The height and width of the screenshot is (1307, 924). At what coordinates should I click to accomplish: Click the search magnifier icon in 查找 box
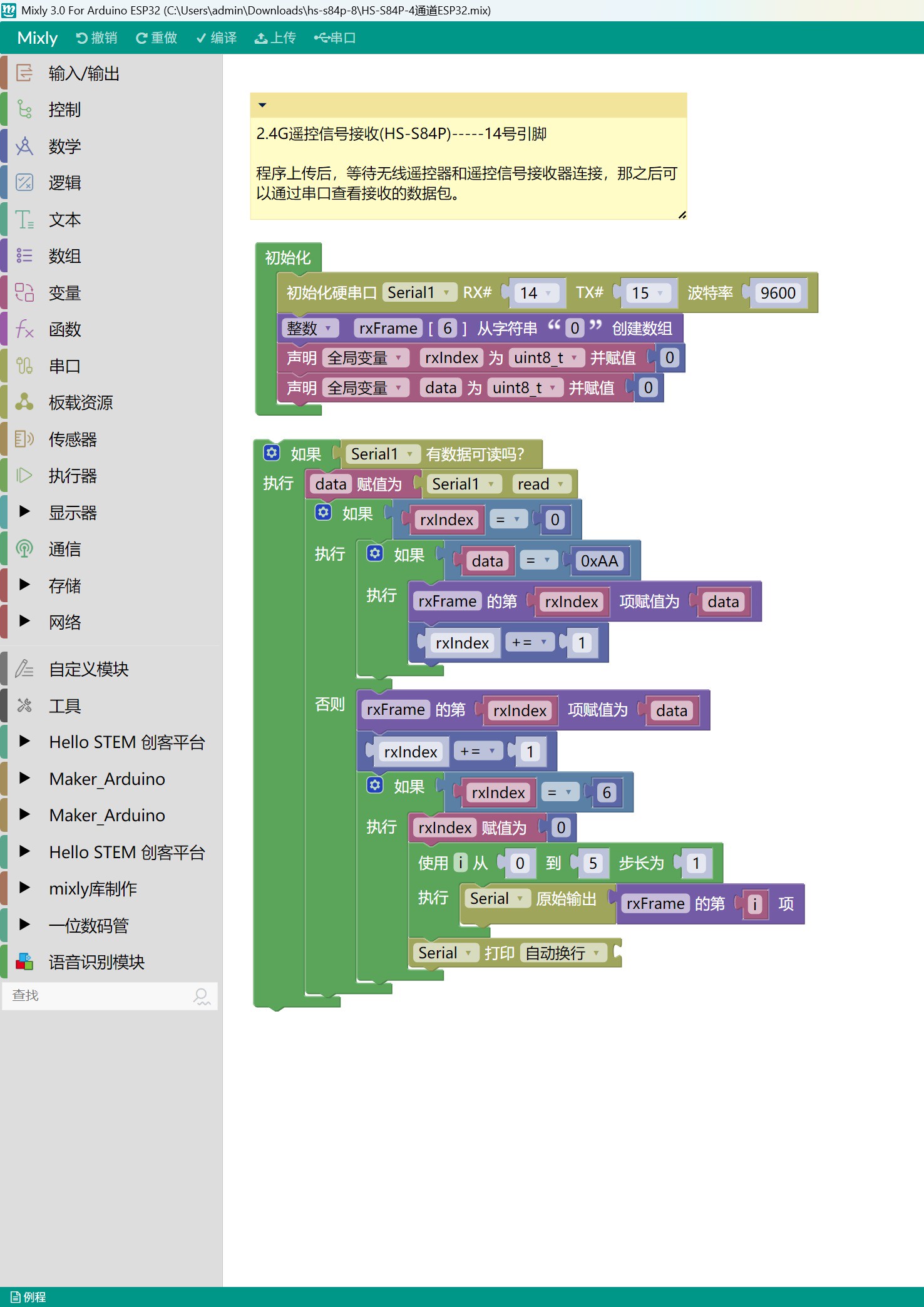202,996
